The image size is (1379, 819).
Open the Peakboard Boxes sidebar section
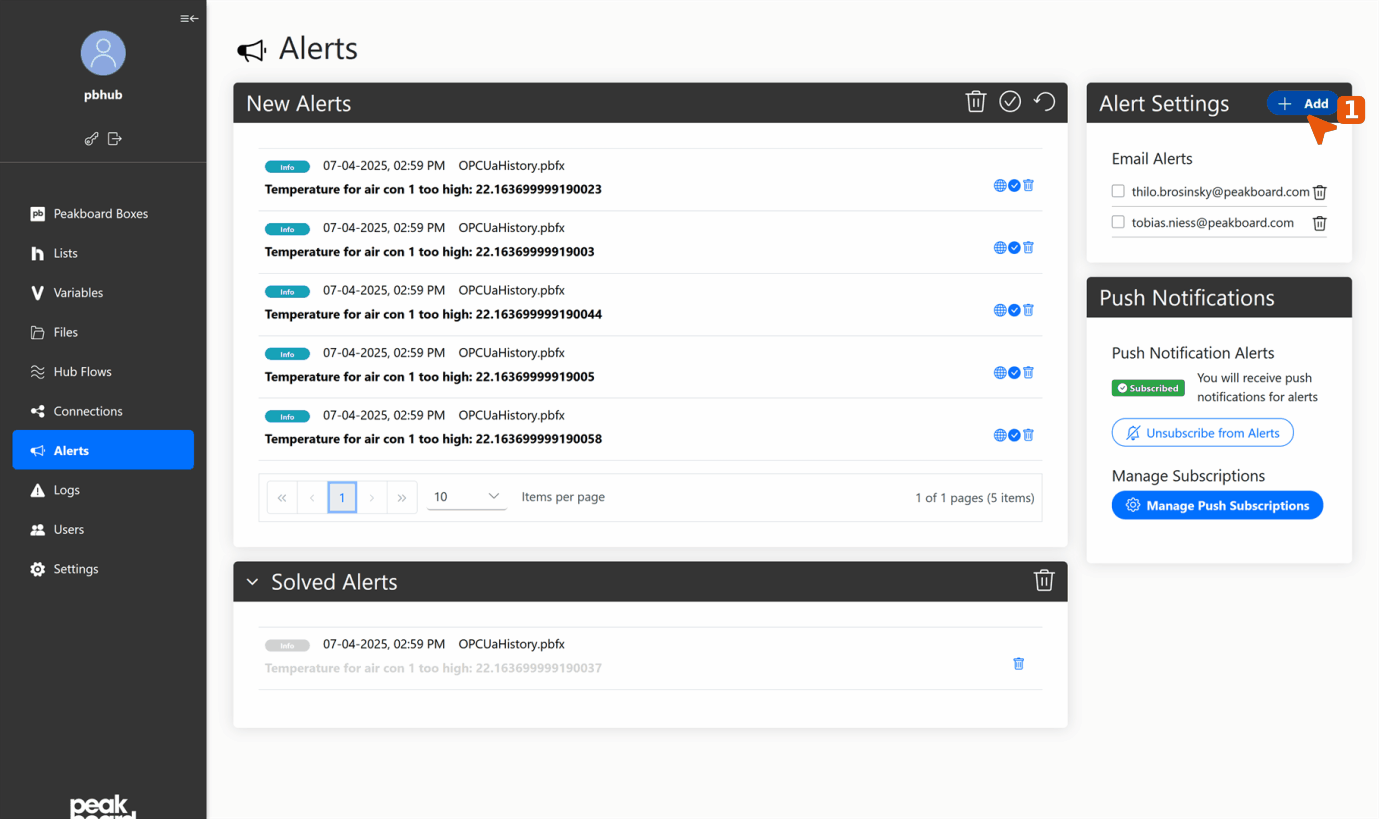[x=101, y=213]
